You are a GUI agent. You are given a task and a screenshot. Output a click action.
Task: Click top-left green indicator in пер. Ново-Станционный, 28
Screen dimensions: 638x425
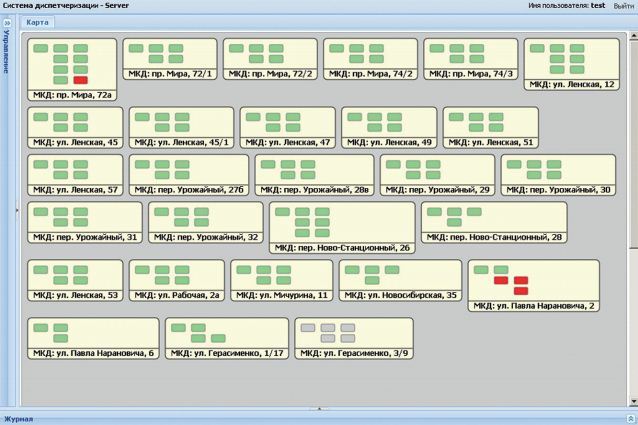tap(435, 212)
